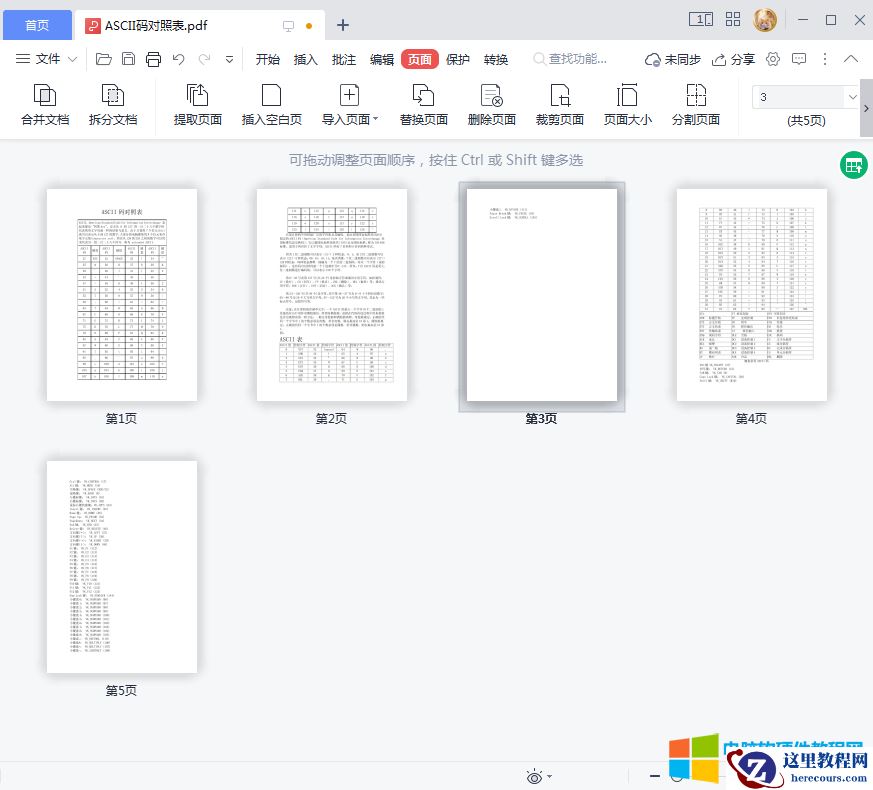Image resolution: width=873 pixels, height=790 pixels.
Task: Click the 分享 (Share) button
Action: tap(733, 59)
